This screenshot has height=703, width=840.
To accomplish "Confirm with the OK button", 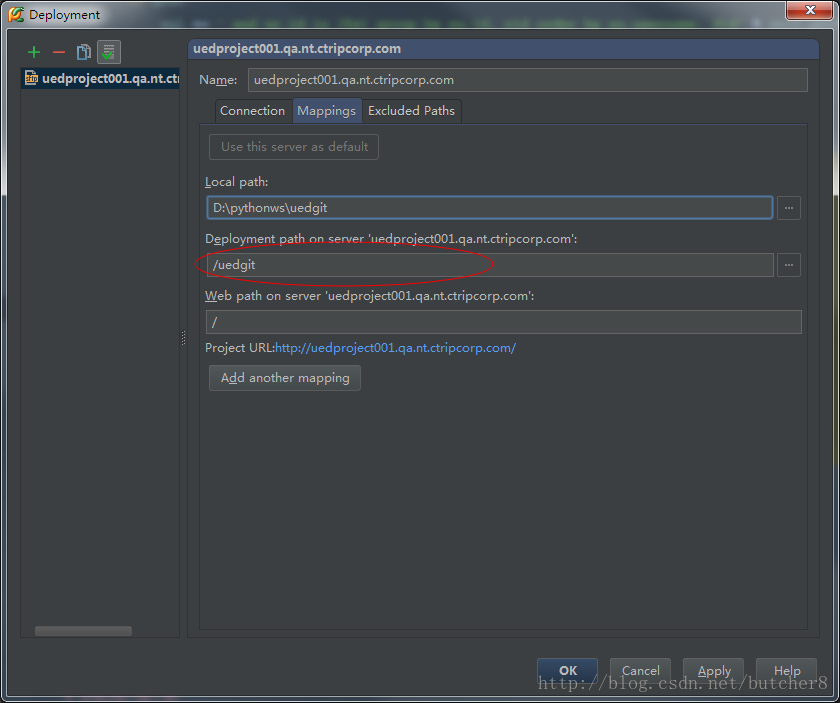I will tap(567, 670).
